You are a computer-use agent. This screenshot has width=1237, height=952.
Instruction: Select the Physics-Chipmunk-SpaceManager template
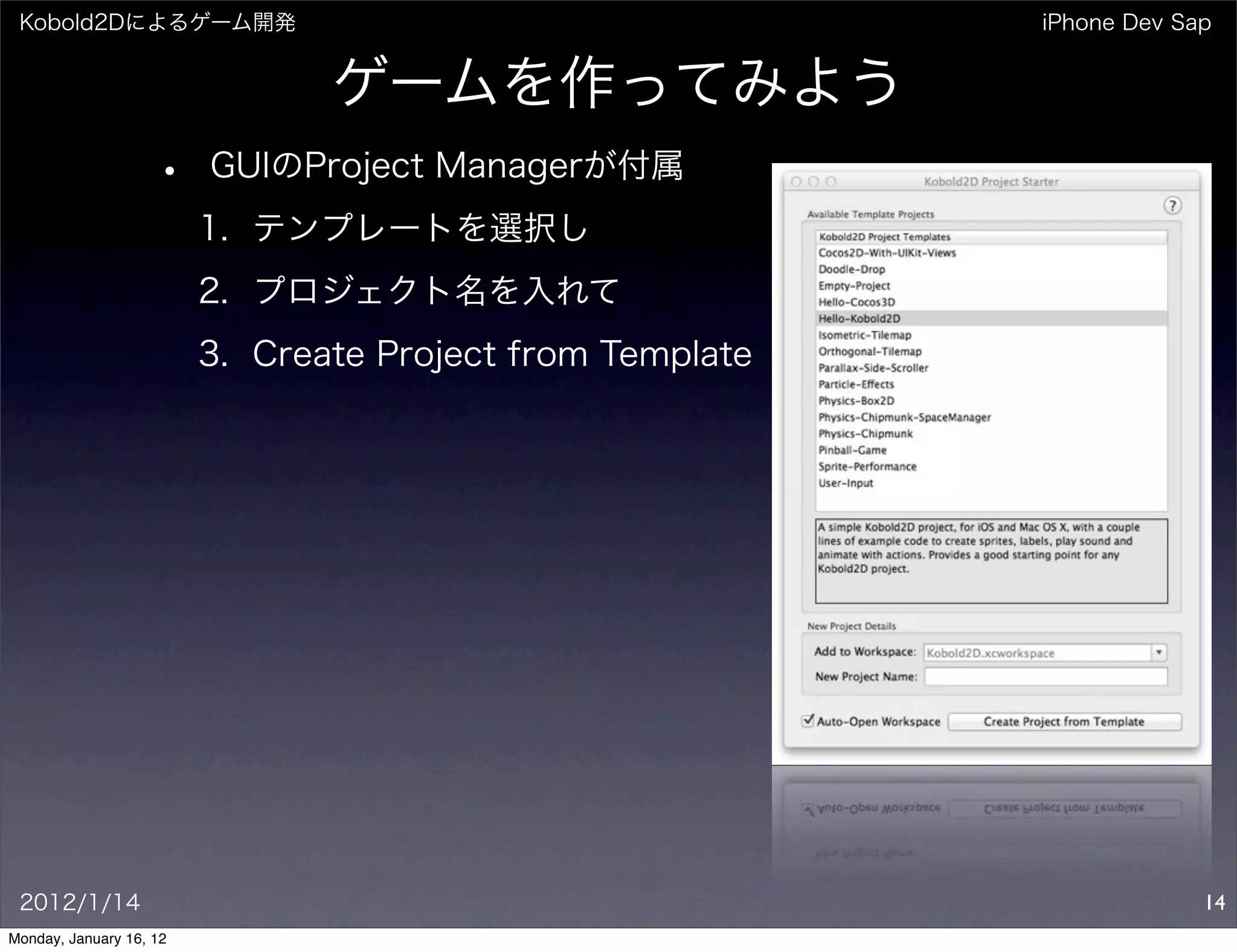coord(904,417)
